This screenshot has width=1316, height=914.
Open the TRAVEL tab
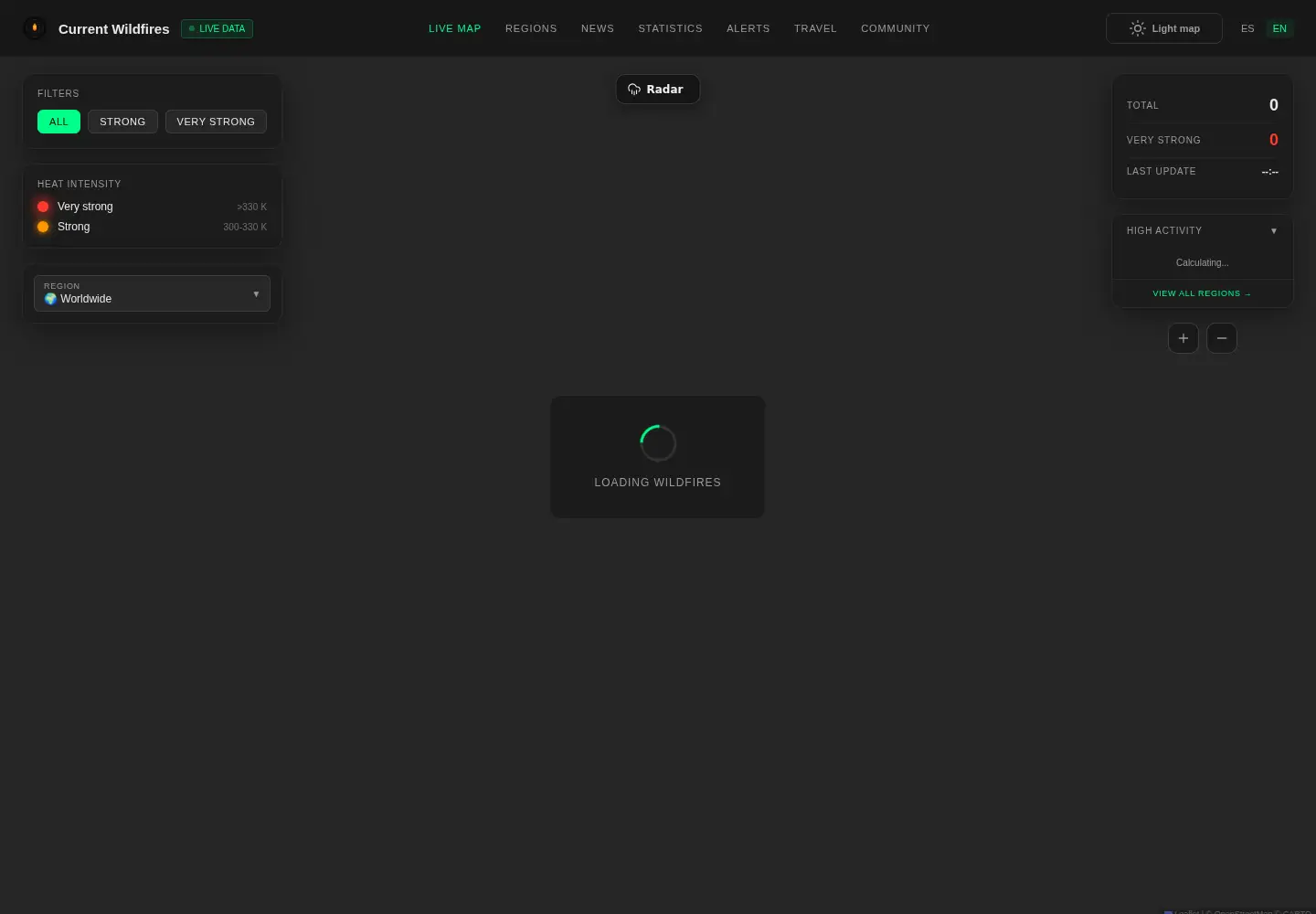point(815,28)
